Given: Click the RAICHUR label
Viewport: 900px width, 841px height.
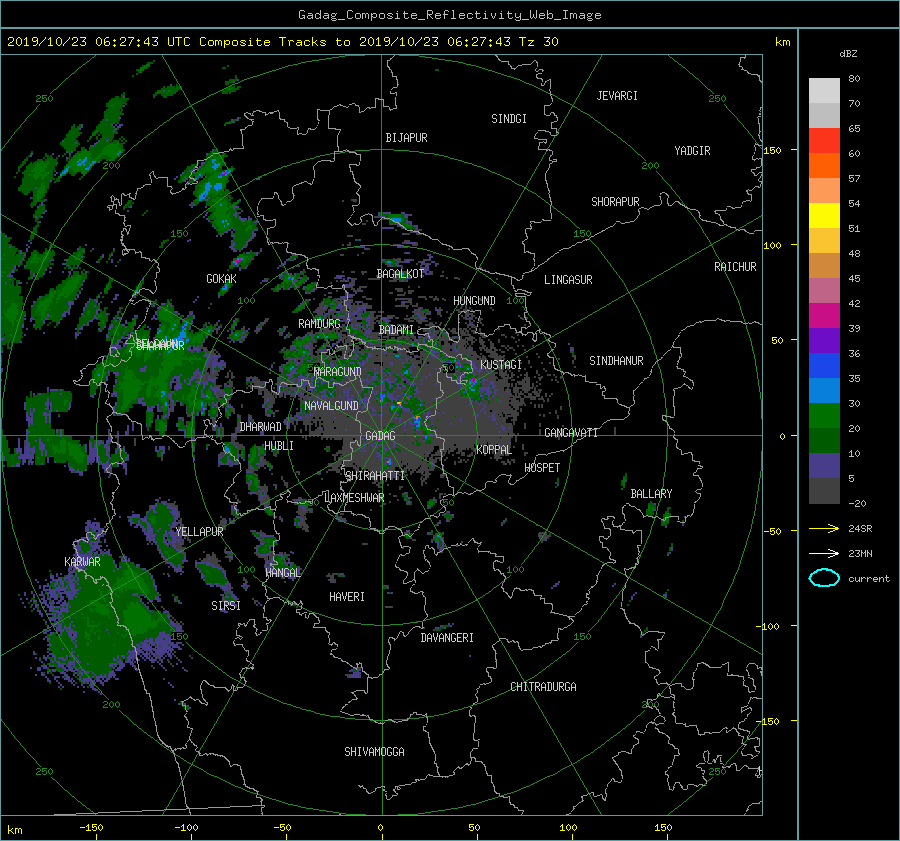Looking at the screenshot, I should (735, 267).
